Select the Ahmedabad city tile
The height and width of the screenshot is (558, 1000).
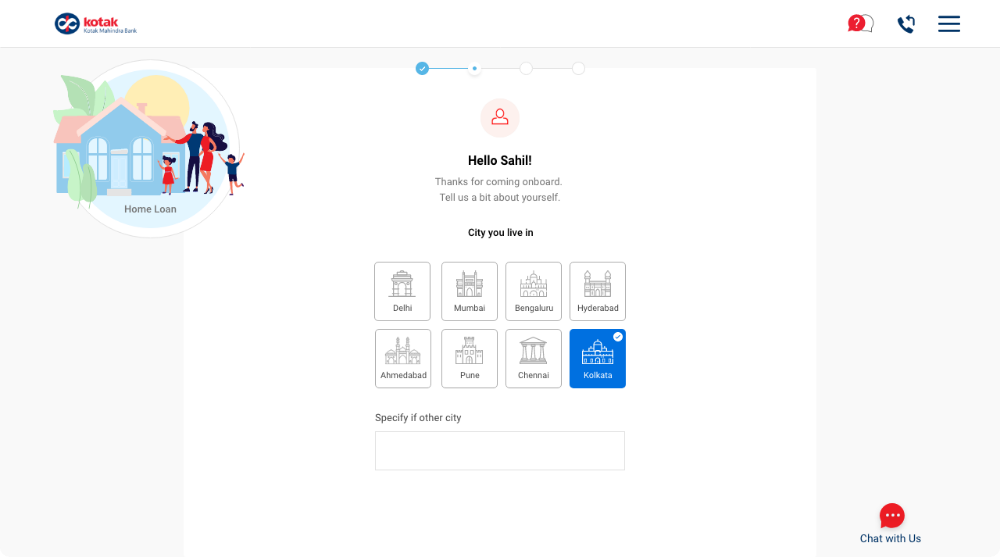pyautogui.click(x=403, y=358)
